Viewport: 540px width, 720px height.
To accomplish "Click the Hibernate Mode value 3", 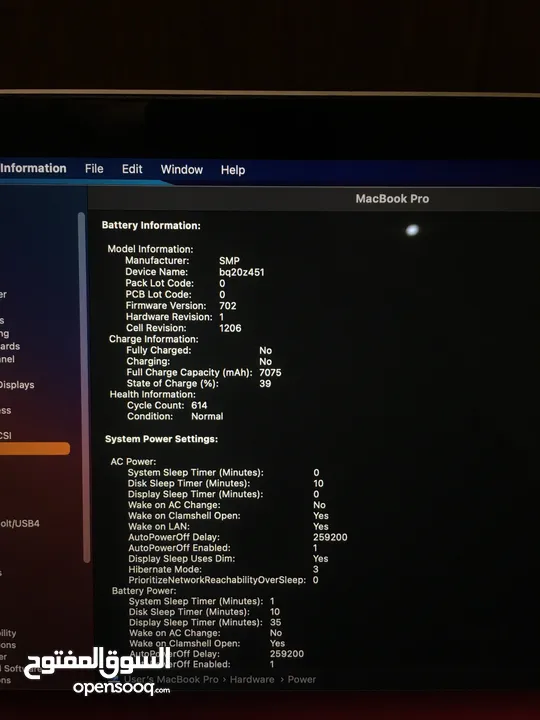I will 315,569.
